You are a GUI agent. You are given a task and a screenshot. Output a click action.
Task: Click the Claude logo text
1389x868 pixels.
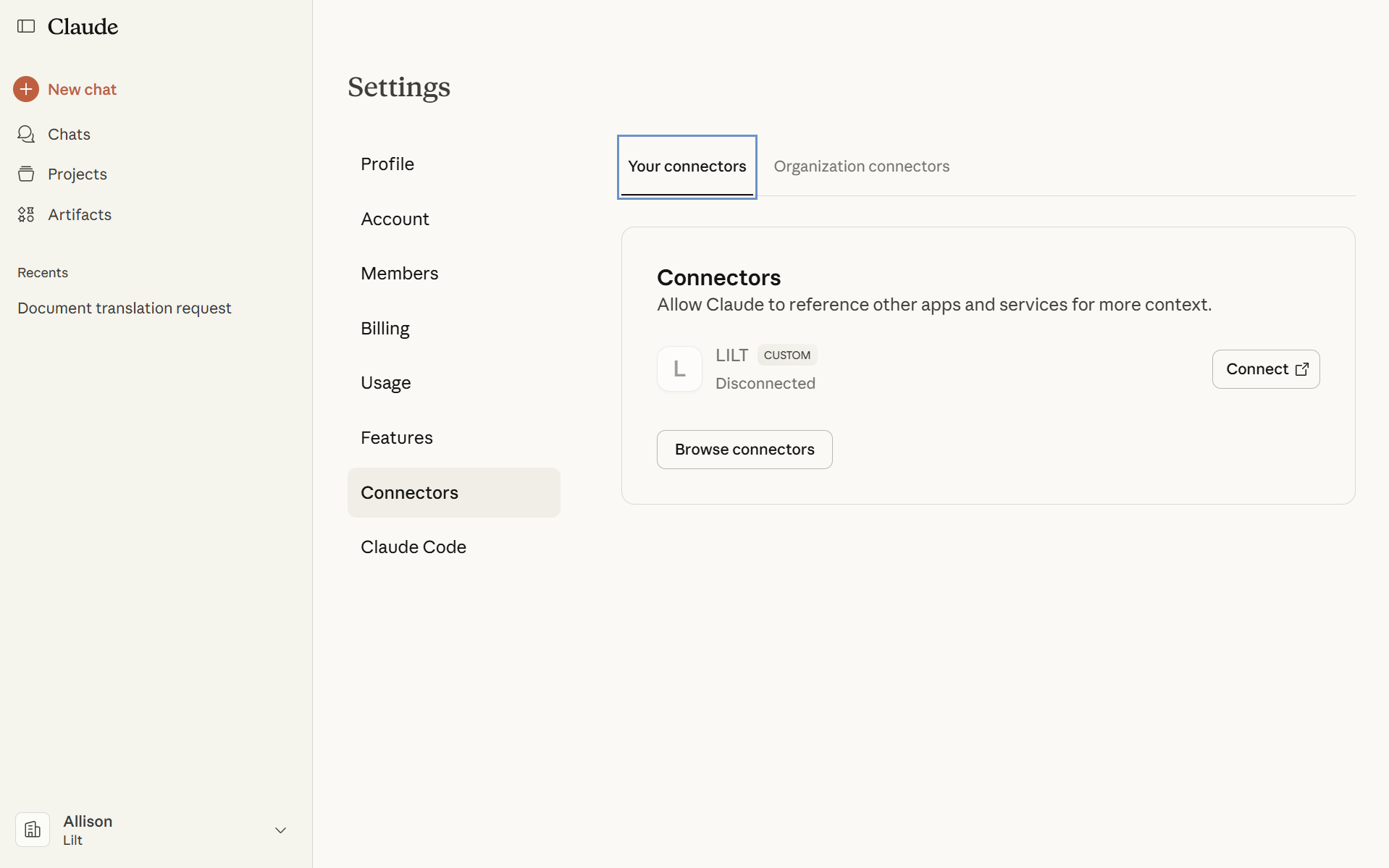coord(83,27)
